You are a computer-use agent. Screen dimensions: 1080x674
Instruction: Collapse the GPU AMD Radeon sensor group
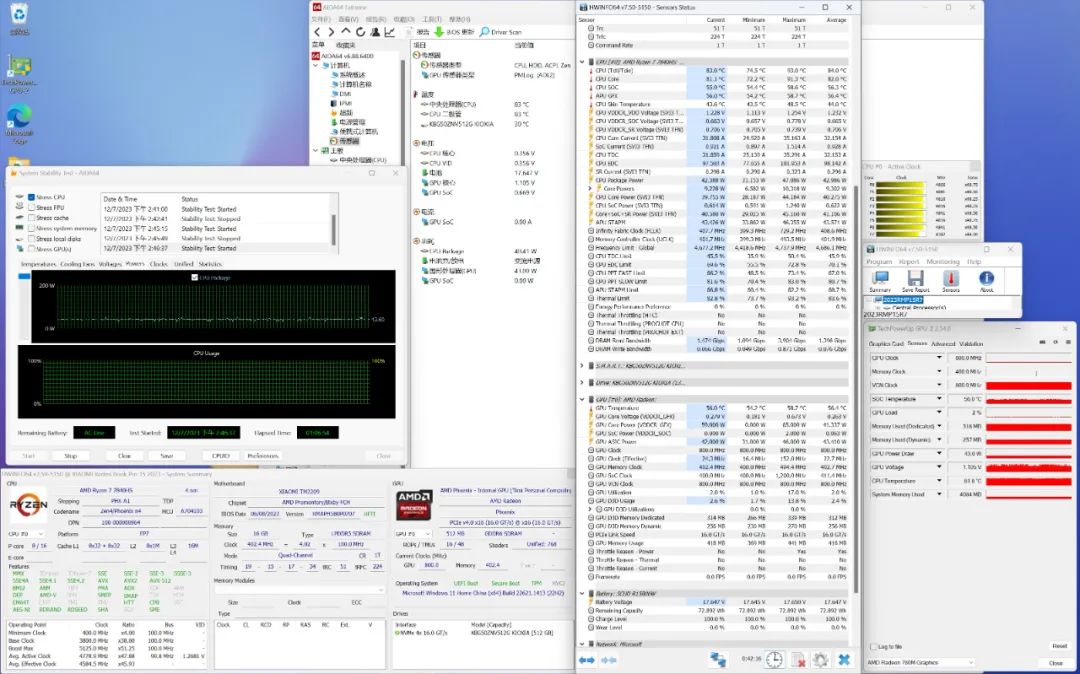(x=582, y=399)
